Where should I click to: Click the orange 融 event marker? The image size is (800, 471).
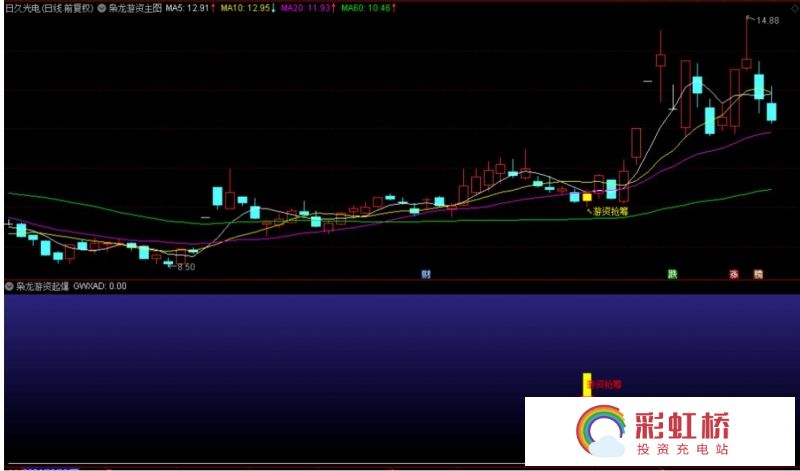pos(758,274)
